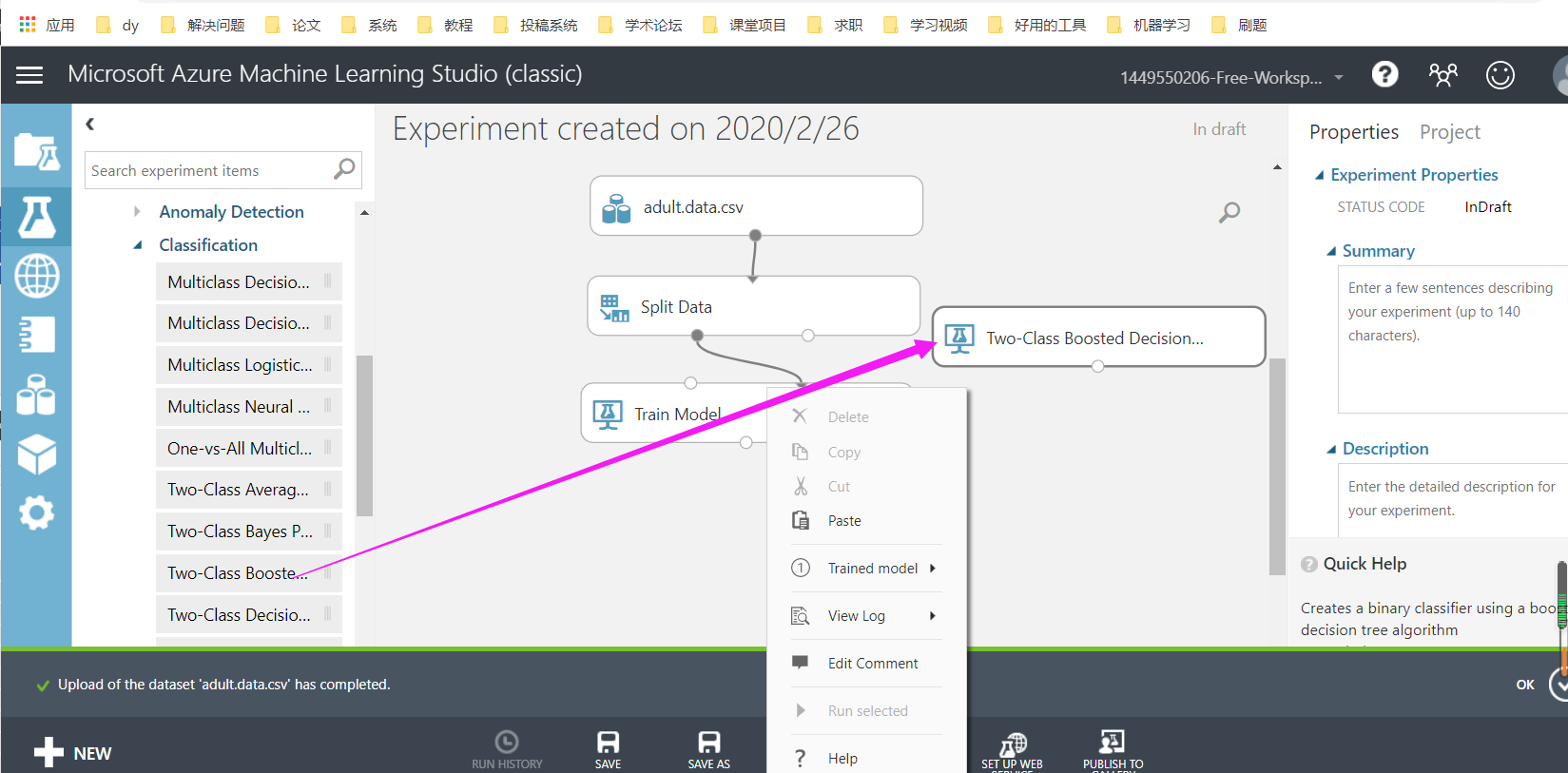Screen dimensions: 1568x773
Task: Select the adult.data.csv dataset module
Action: click(x=756, y=205)
